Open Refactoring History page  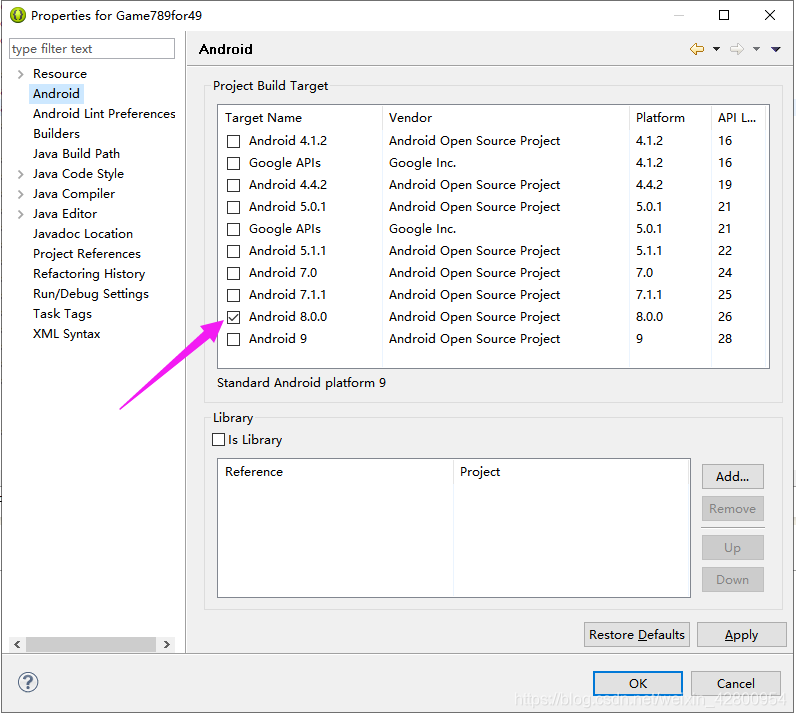click(x=89, y=274)
